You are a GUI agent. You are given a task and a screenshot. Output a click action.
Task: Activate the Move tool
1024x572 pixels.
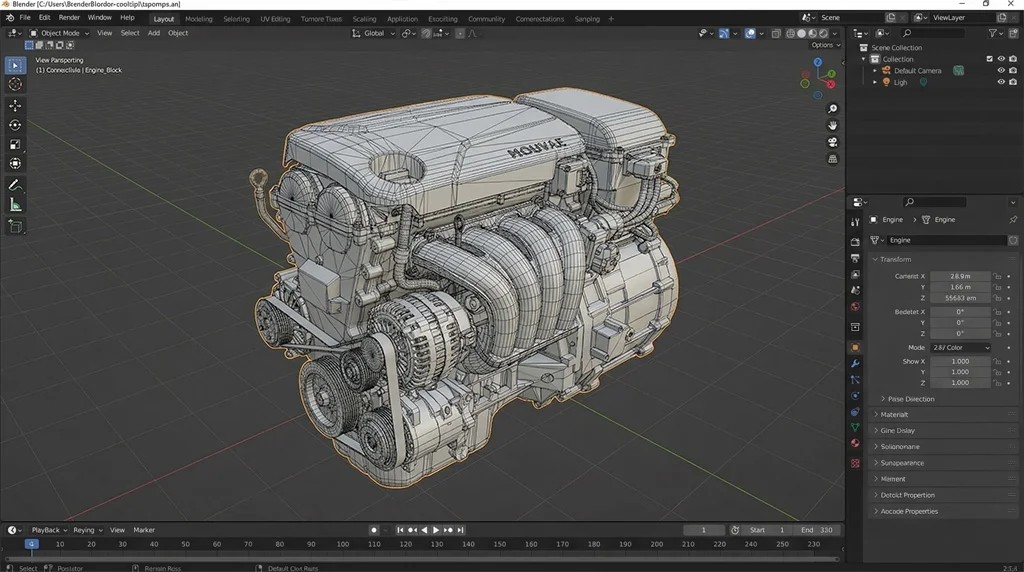[x=15, y=106]
